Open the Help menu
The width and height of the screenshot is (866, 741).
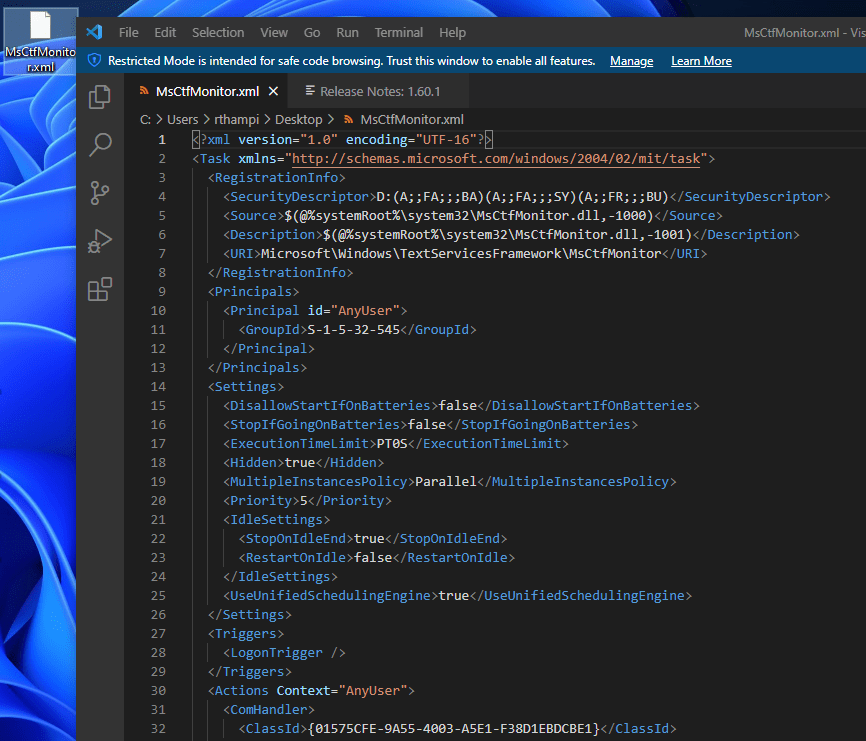452,33
